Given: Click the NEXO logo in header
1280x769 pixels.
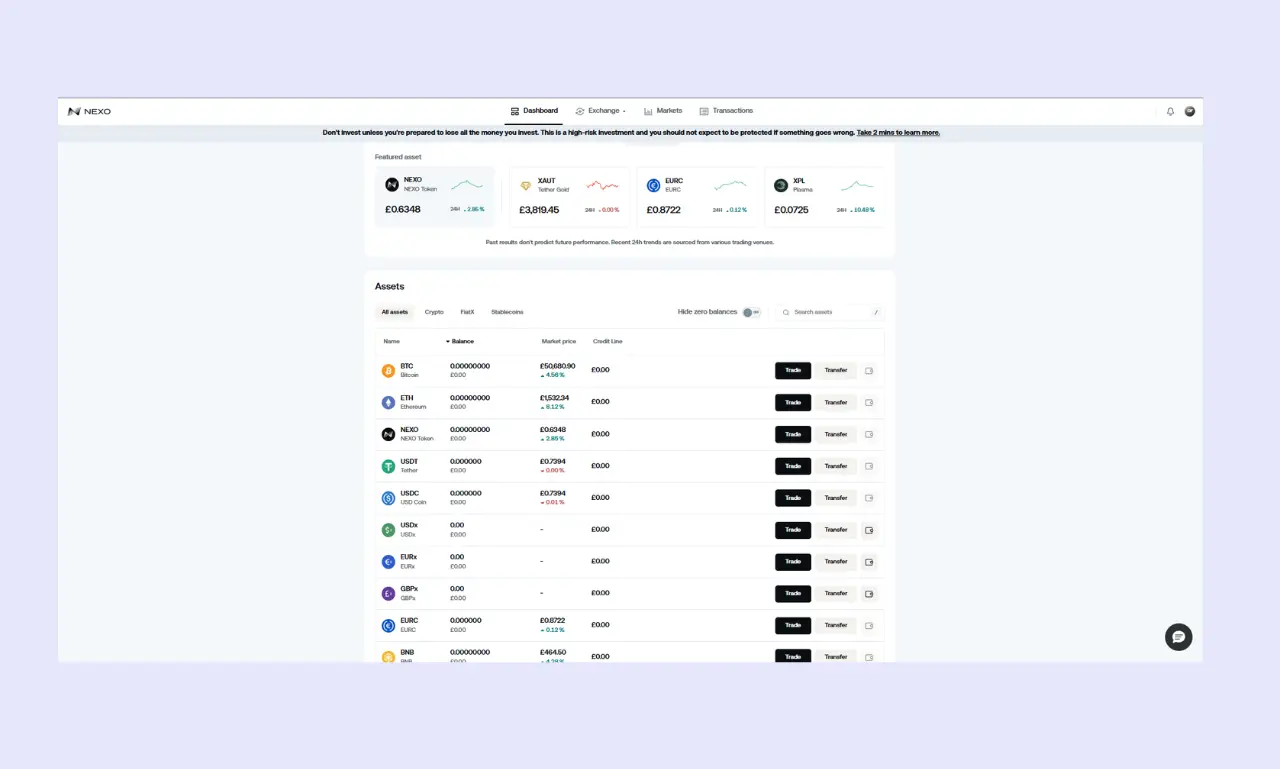Looking at the screenshot, I should 89,111.
